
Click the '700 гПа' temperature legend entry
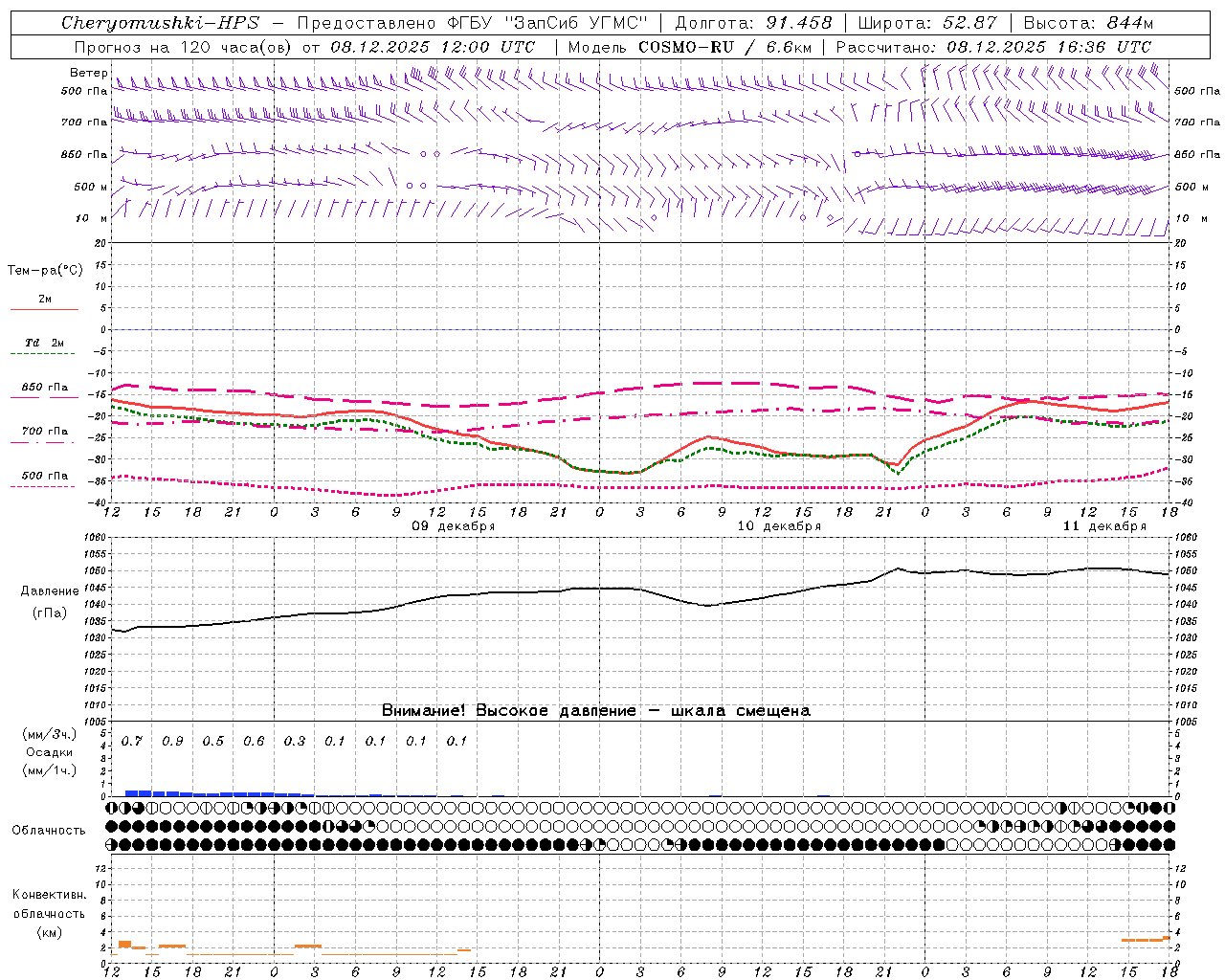pos(45,431)
